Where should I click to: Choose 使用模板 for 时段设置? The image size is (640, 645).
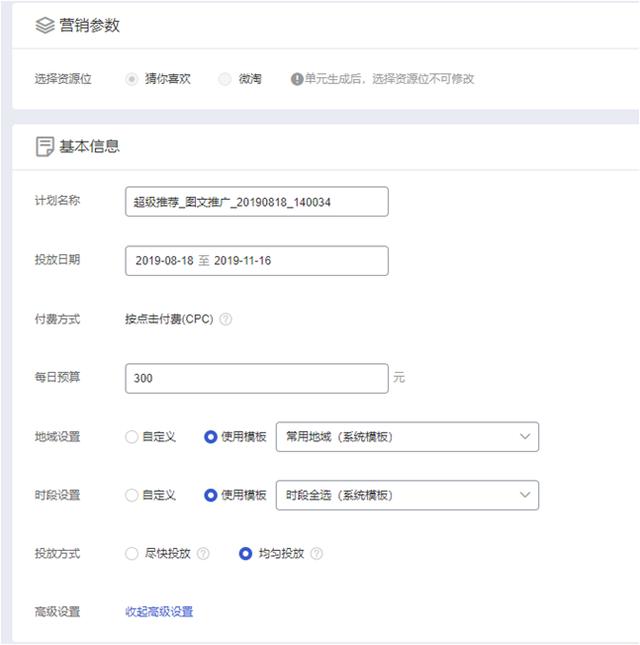[x=211, y=495]
